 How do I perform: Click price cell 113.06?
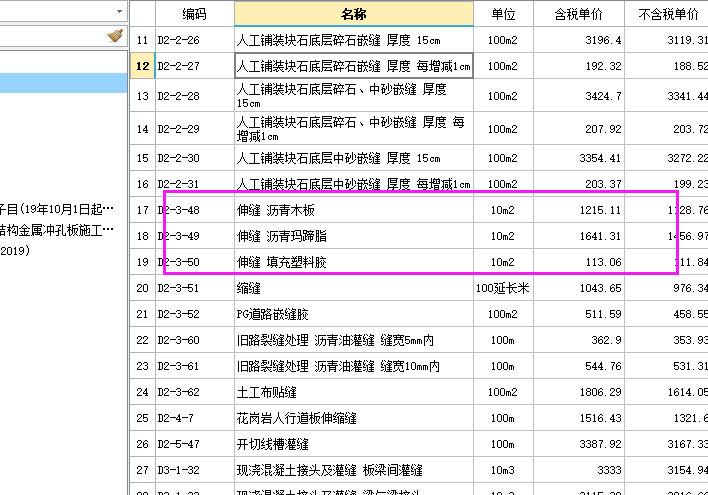pyautogui.click(x=578, y=262)
